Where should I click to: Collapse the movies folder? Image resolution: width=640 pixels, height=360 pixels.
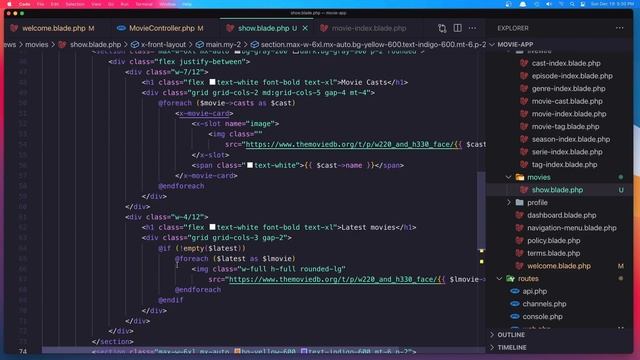(x=538, y=177)
